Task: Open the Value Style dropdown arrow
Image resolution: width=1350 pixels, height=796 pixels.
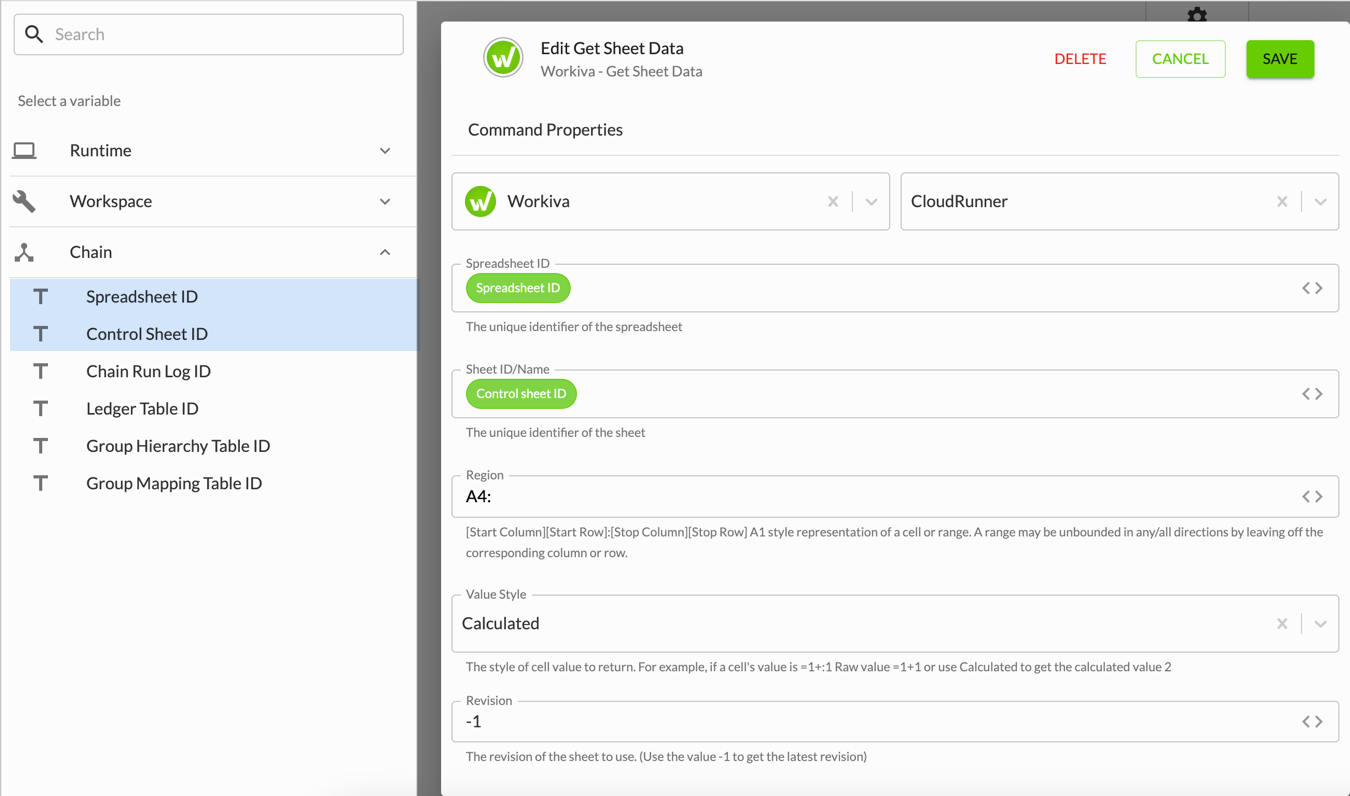Action: coord(1320,624)
